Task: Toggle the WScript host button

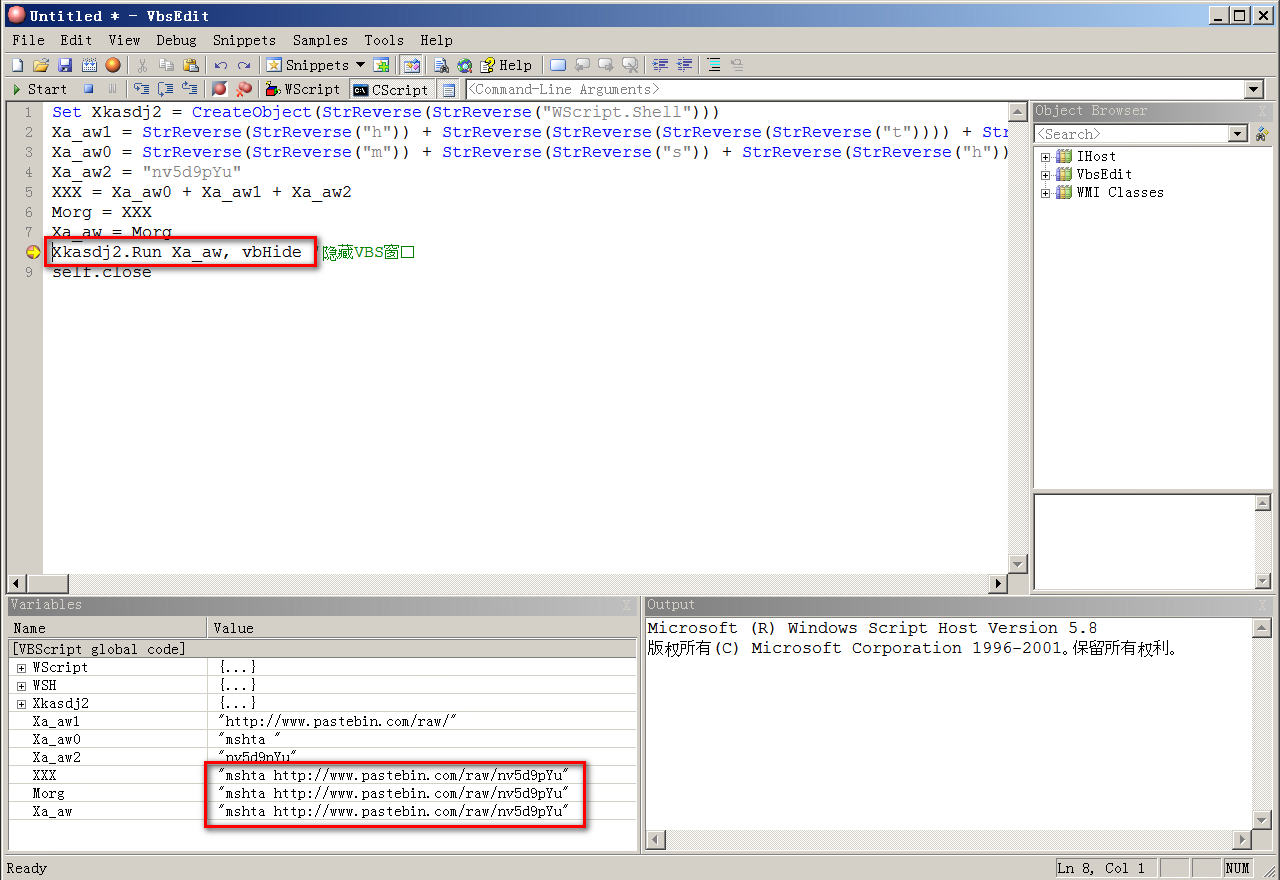Action: [303, 89]
